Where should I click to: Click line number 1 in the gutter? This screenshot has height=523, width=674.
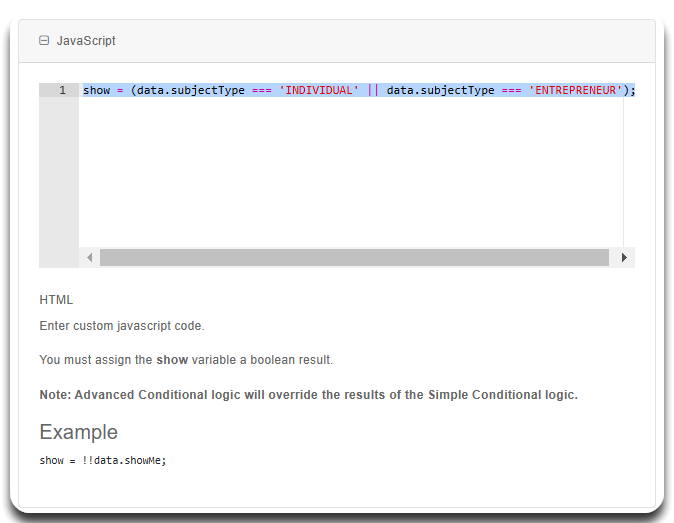tap(62, 90)
